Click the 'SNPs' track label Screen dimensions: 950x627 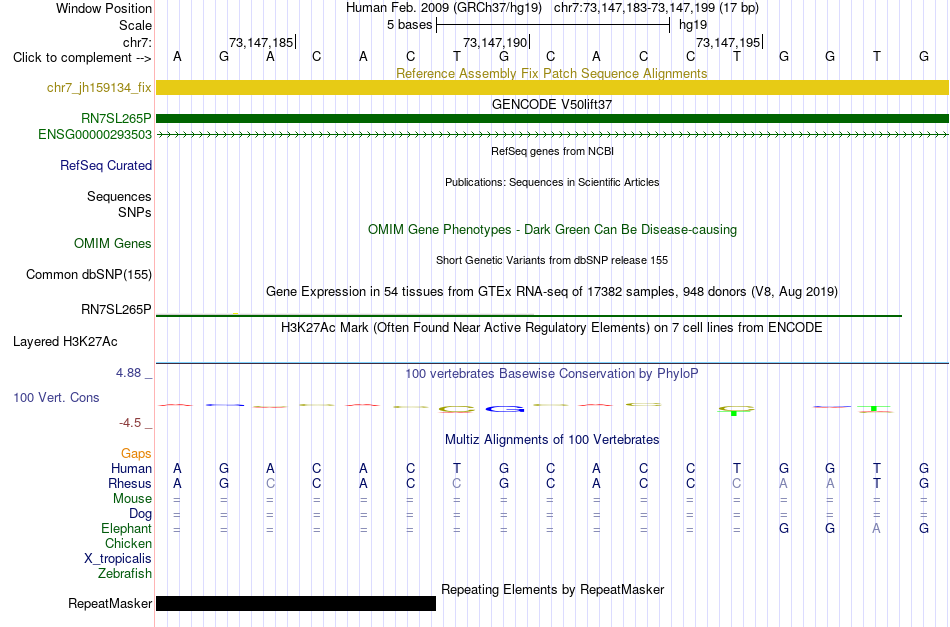[x=135, y=213]
